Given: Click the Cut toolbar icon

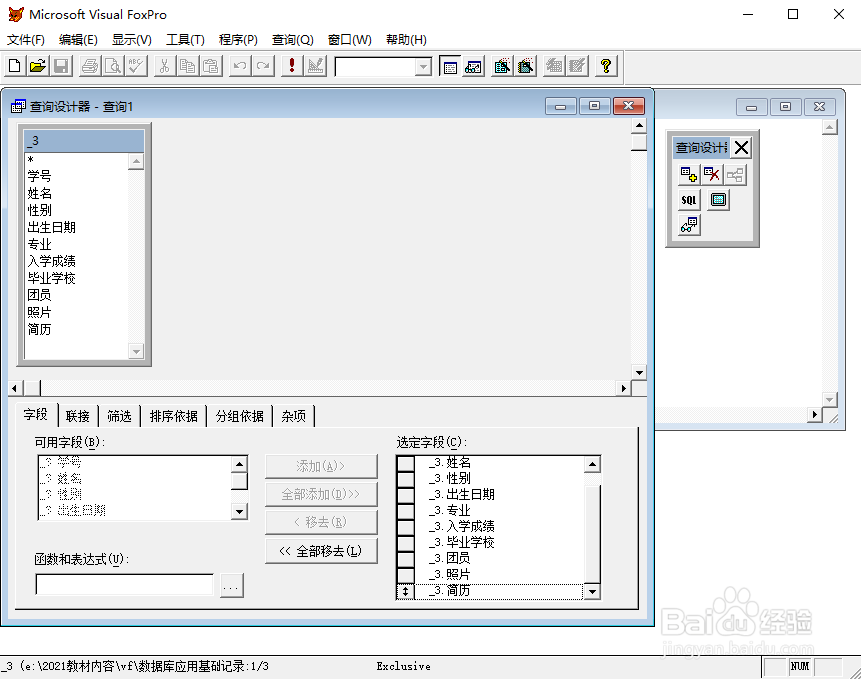Looking at the screenshot, I should pyautogui.click(x=164, y=66).
